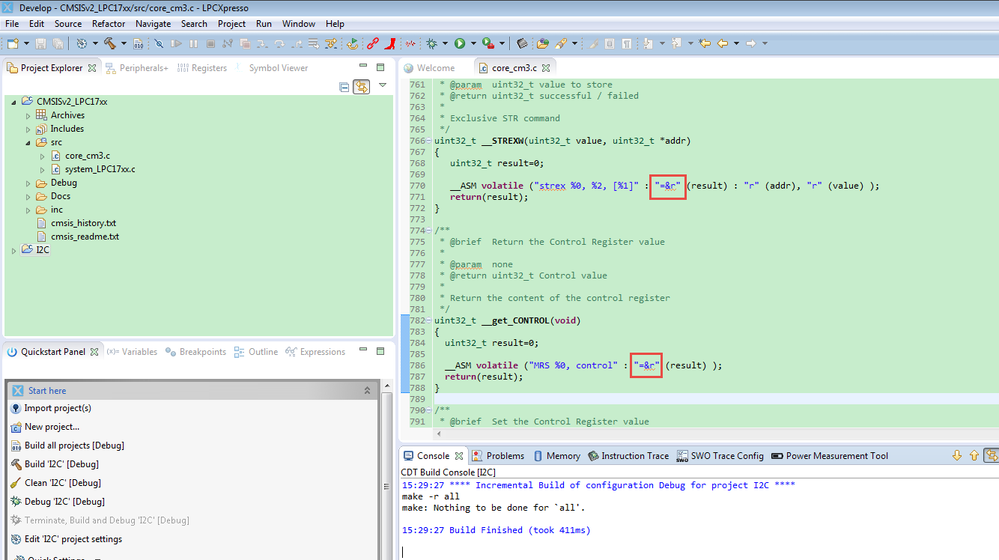Minimize the Project Explorer panel
999x560 pixels.
click(x=363, y=66)
